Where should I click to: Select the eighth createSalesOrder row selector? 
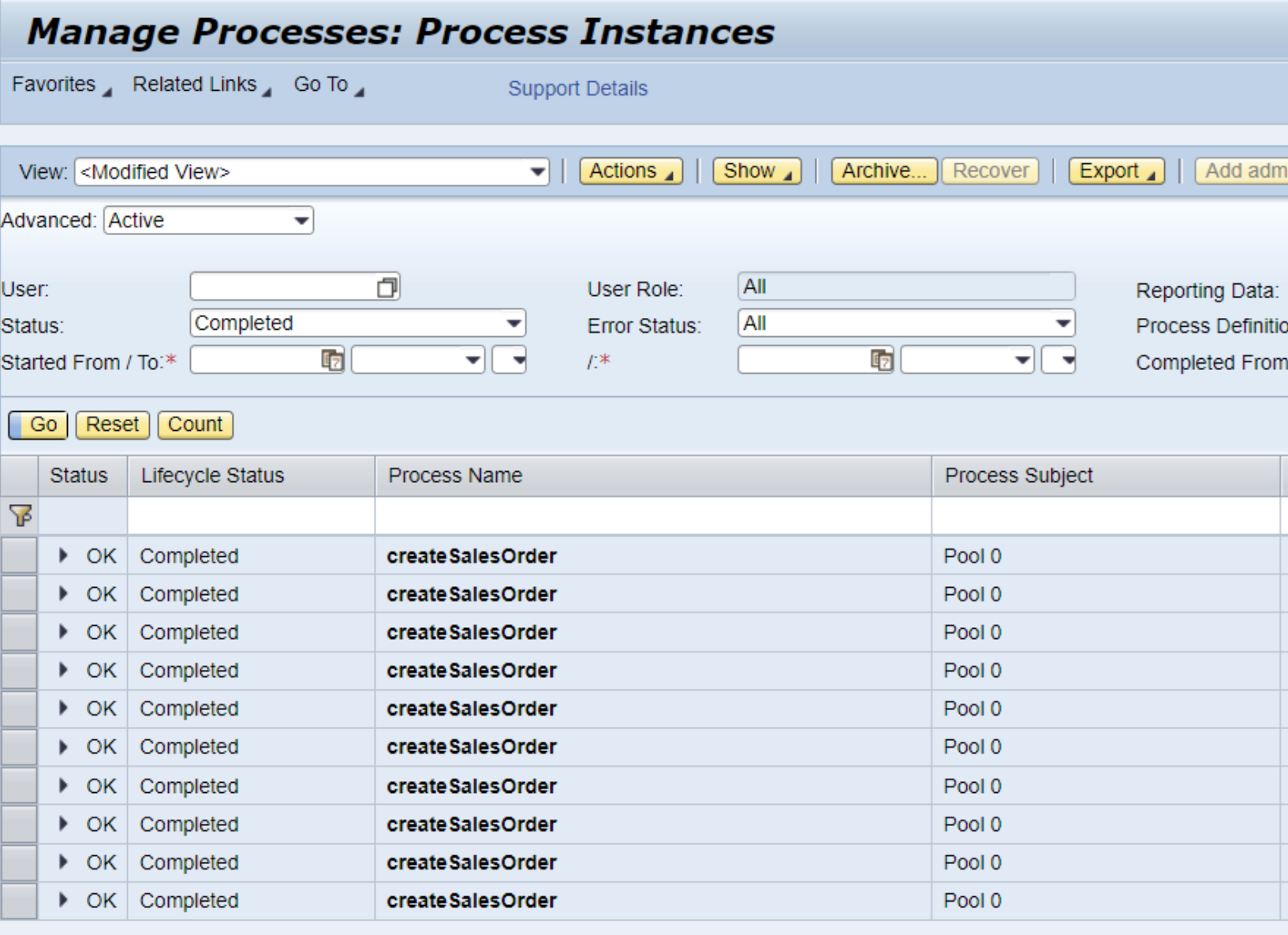pos(19,824)
